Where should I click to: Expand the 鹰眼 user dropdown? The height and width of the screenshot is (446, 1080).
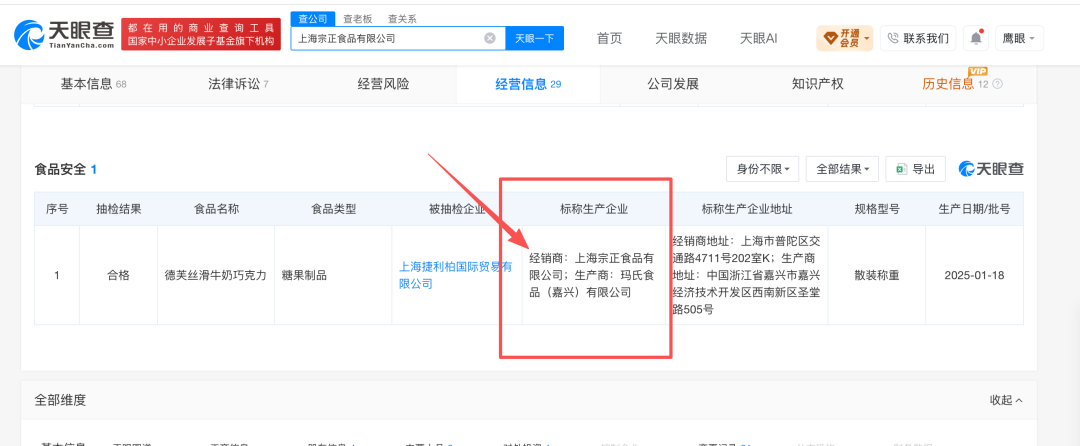point(1019,38)
